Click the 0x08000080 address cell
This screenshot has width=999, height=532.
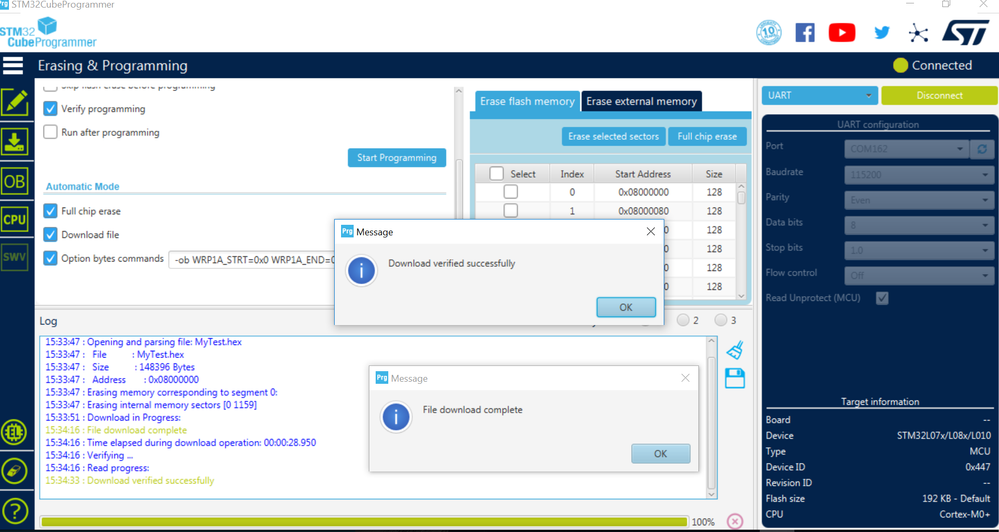point(643,211)
